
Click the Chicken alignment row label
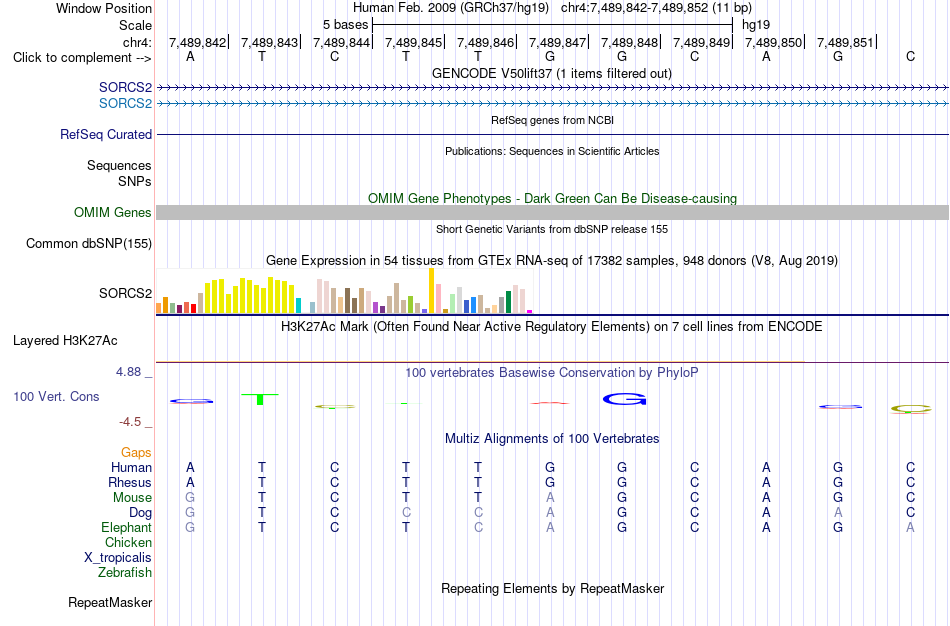point(128,542)
